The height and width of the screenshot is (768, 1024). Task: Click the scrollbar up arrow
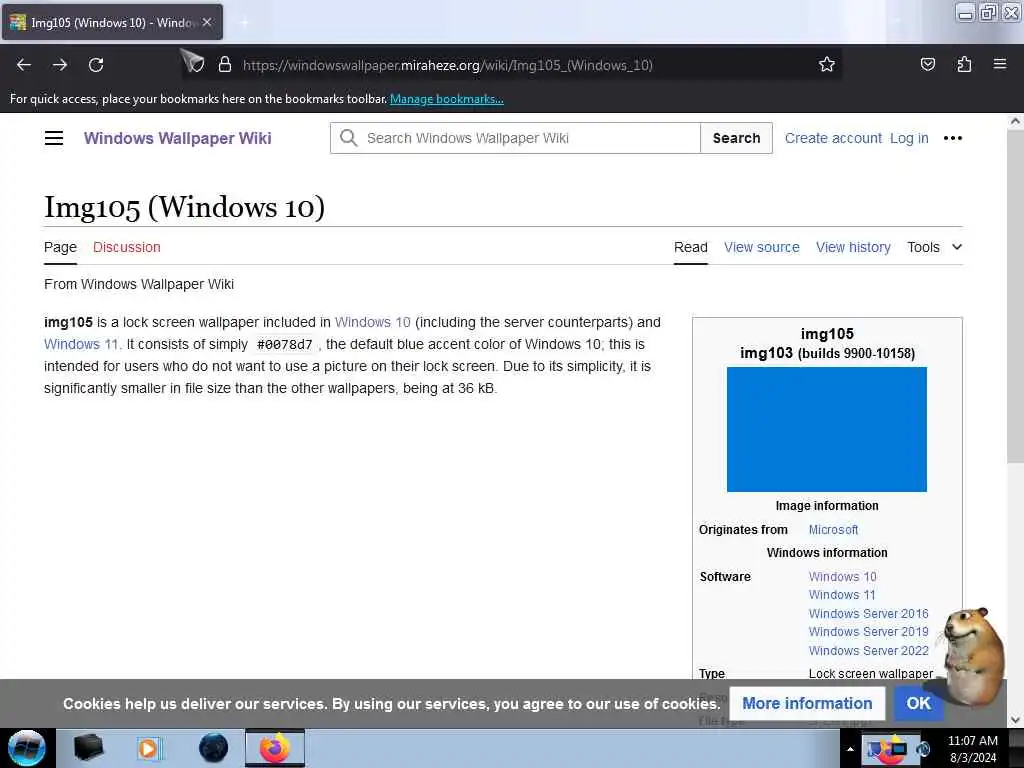pyautogui.click(x=1015, y=121)
